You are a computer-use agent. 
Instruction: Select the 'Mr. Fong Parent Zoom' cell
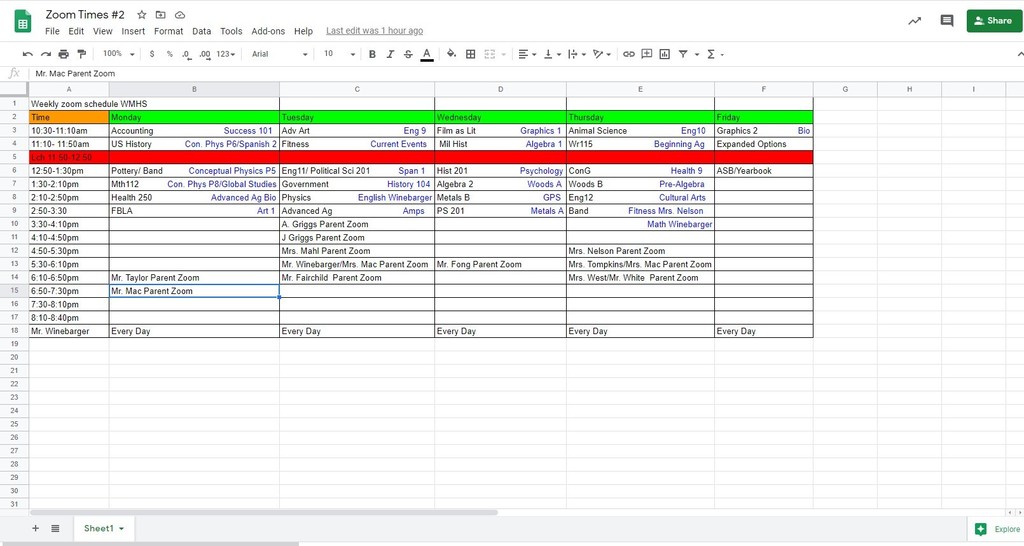[x=500, y=265]
